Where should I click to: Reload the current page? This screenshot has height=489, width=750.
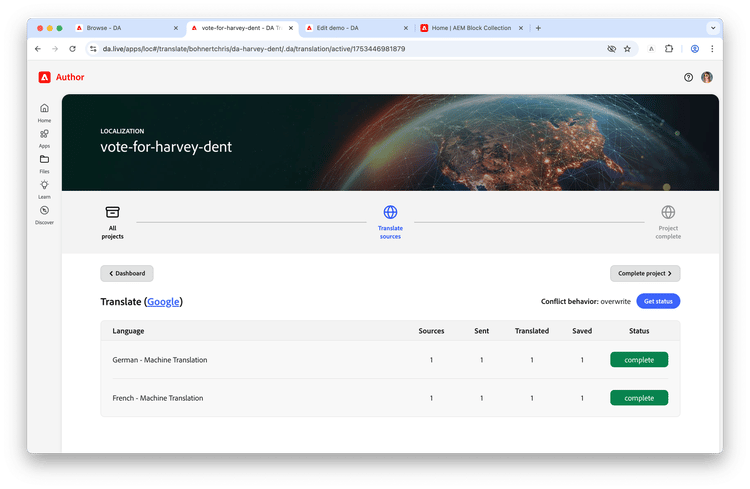pyautogui.click(x=72, y=49)
